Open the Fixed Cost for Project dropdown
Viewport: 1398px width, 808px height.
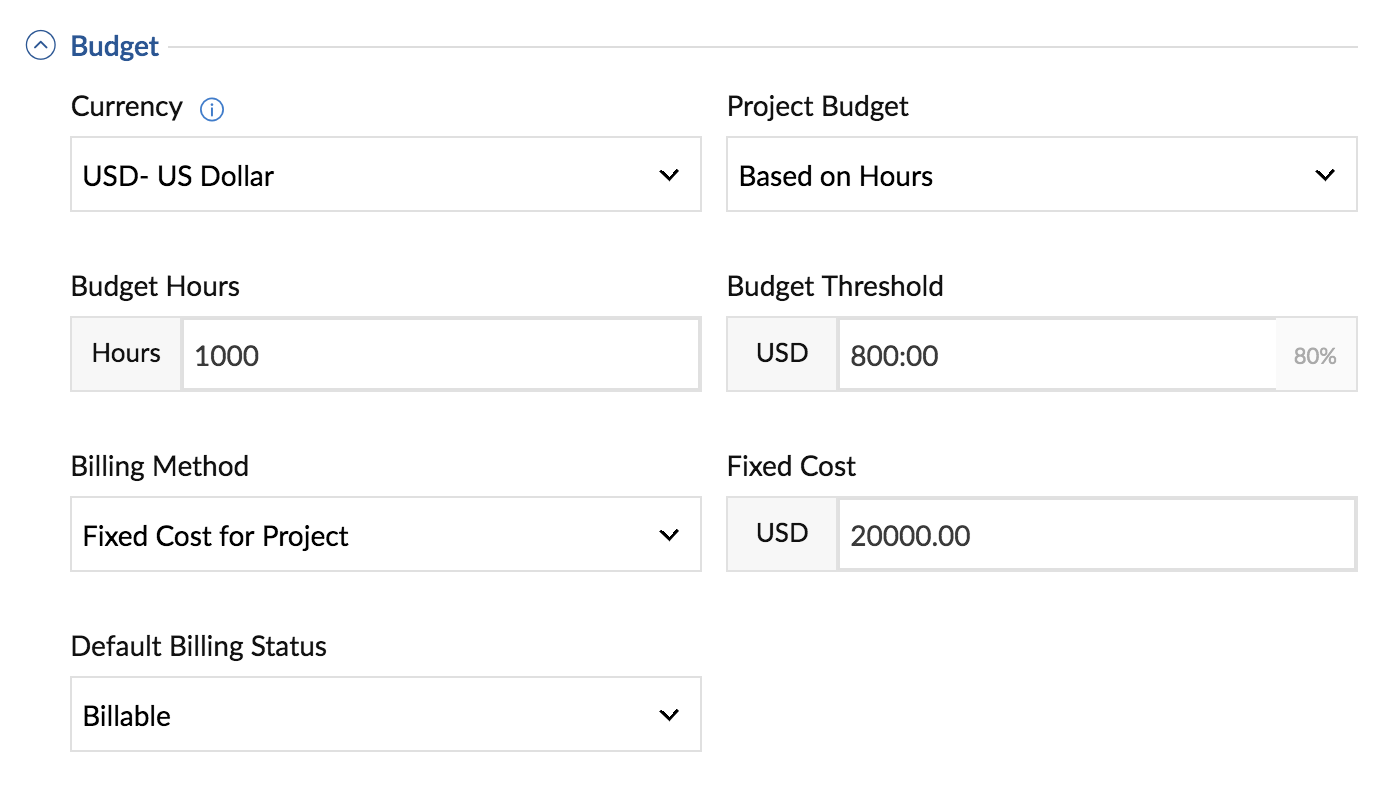click(386, 534)
